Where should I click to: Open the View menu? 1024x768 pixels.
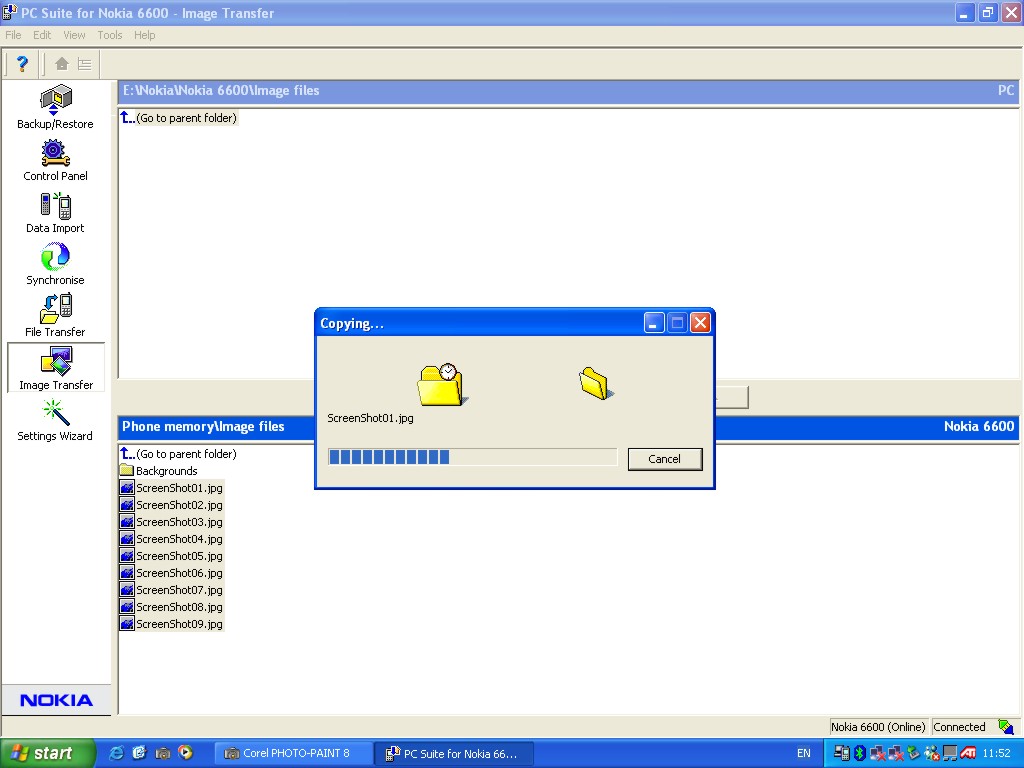pos(74,35)
